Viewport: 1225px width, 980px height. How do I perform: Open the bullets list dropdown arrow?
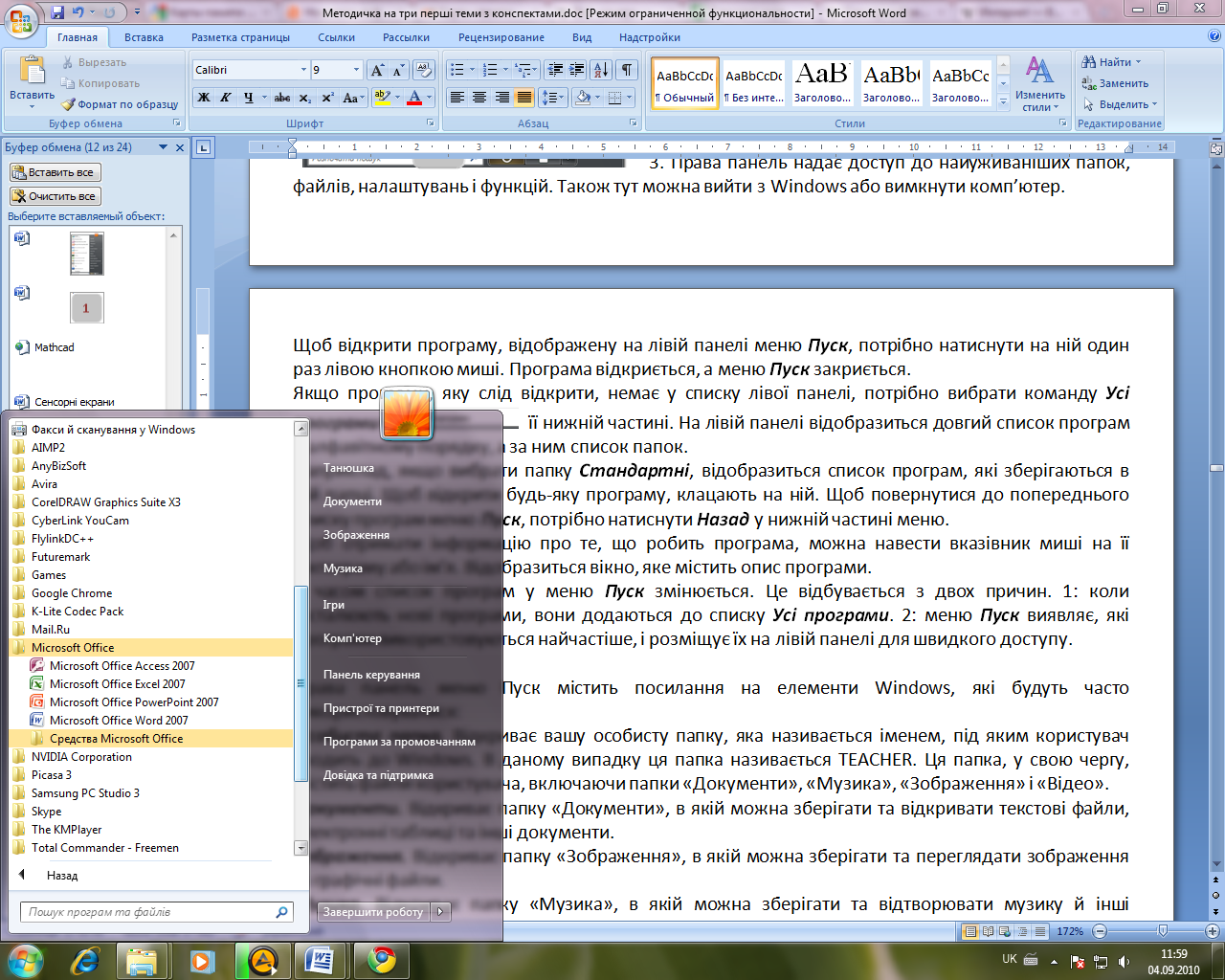(x=472, y=70)
